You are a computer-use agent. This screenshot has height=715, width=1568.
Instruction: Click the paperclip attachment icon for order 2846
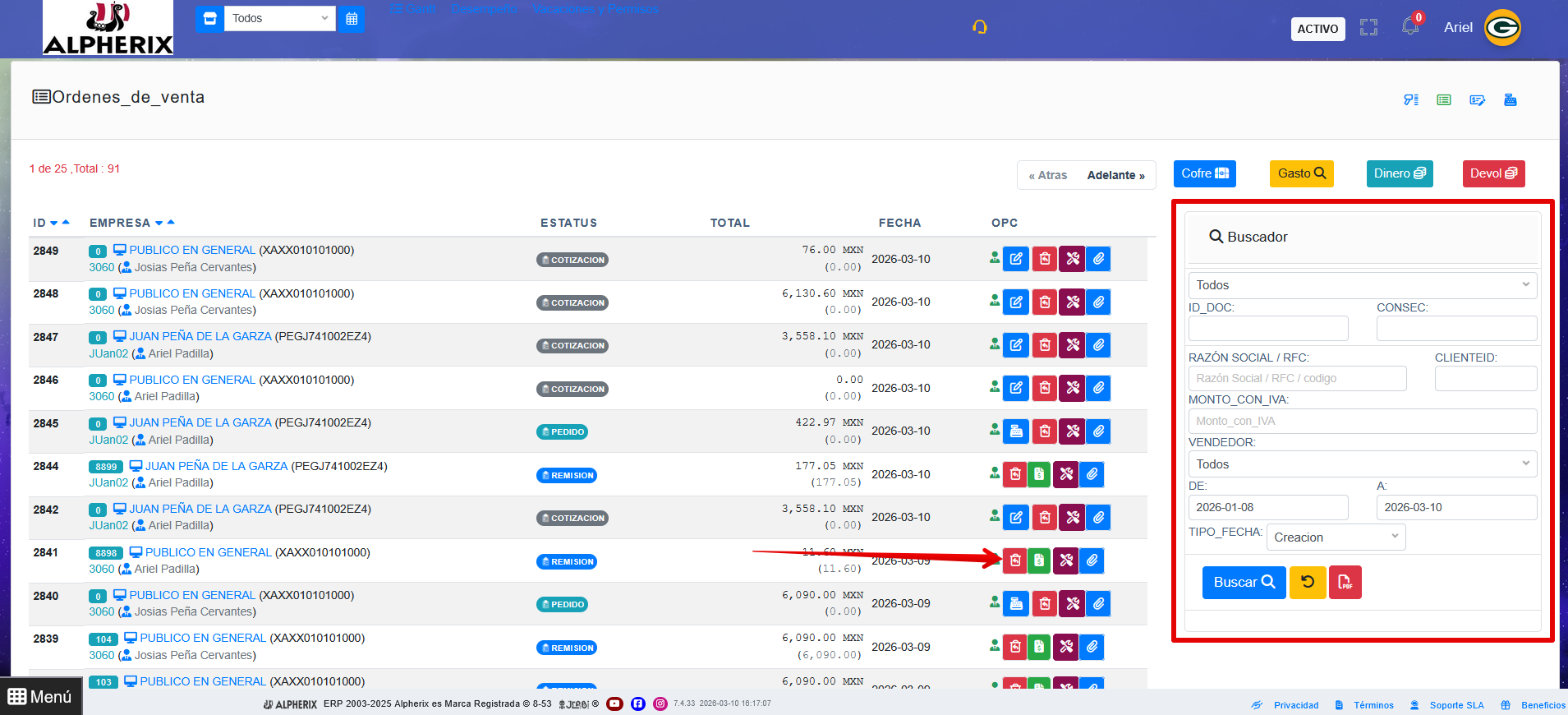tap(1099, 388)
